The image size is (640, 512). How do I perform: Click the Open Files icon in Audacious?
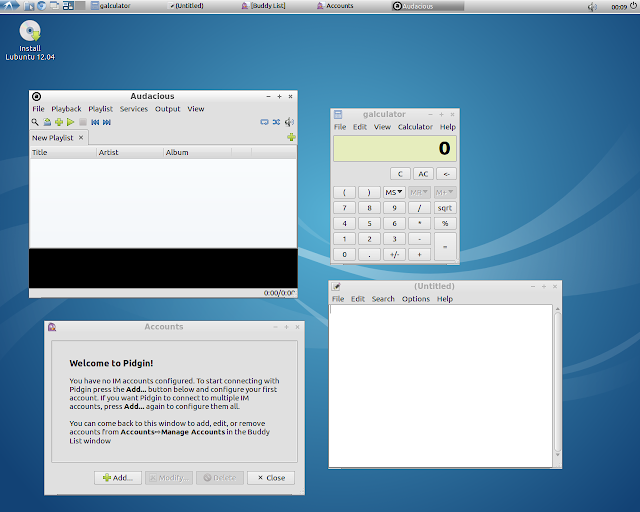(47, 122)
